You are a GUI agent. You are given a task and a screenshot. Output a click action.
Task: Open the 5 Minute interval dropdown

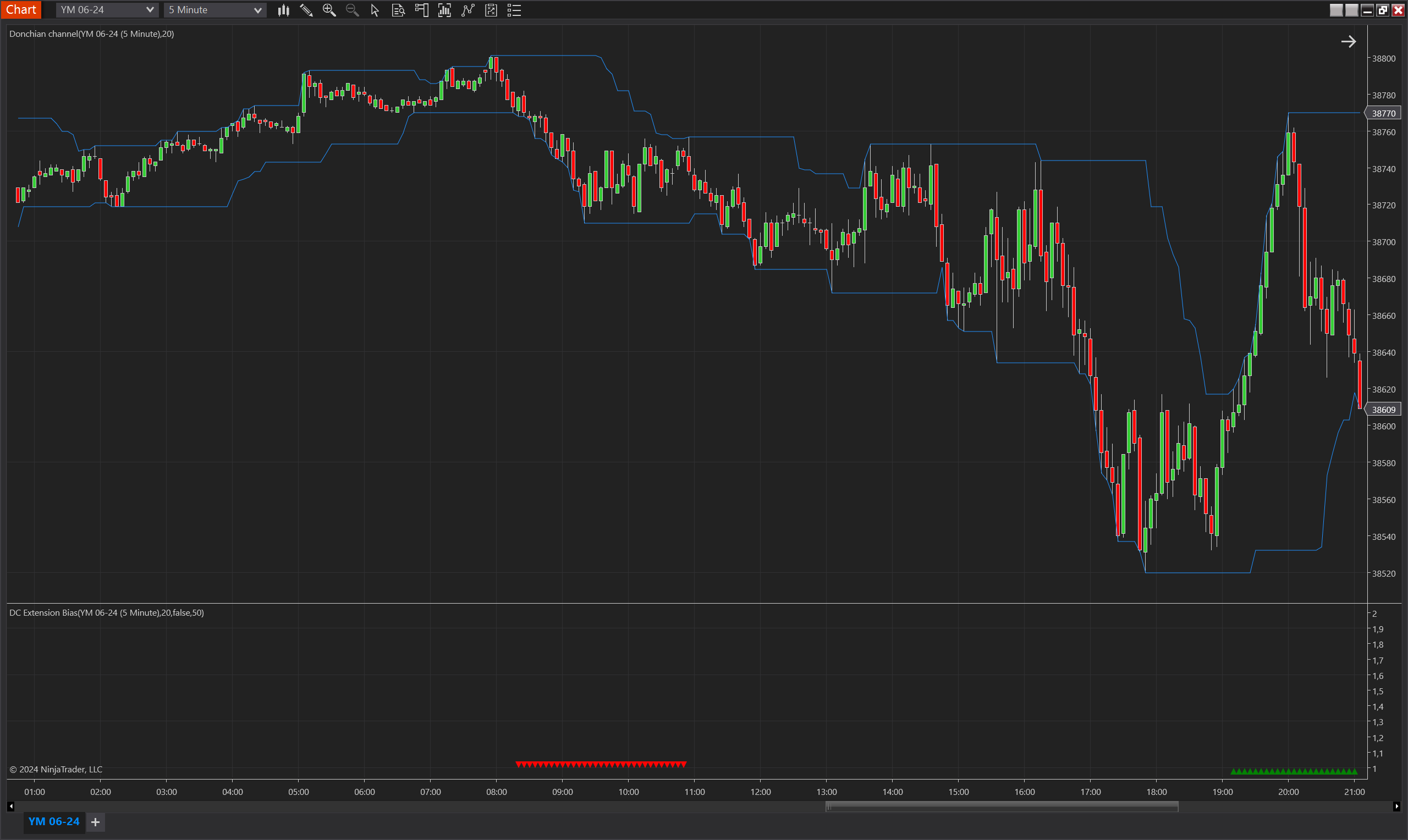click(215, 10)
